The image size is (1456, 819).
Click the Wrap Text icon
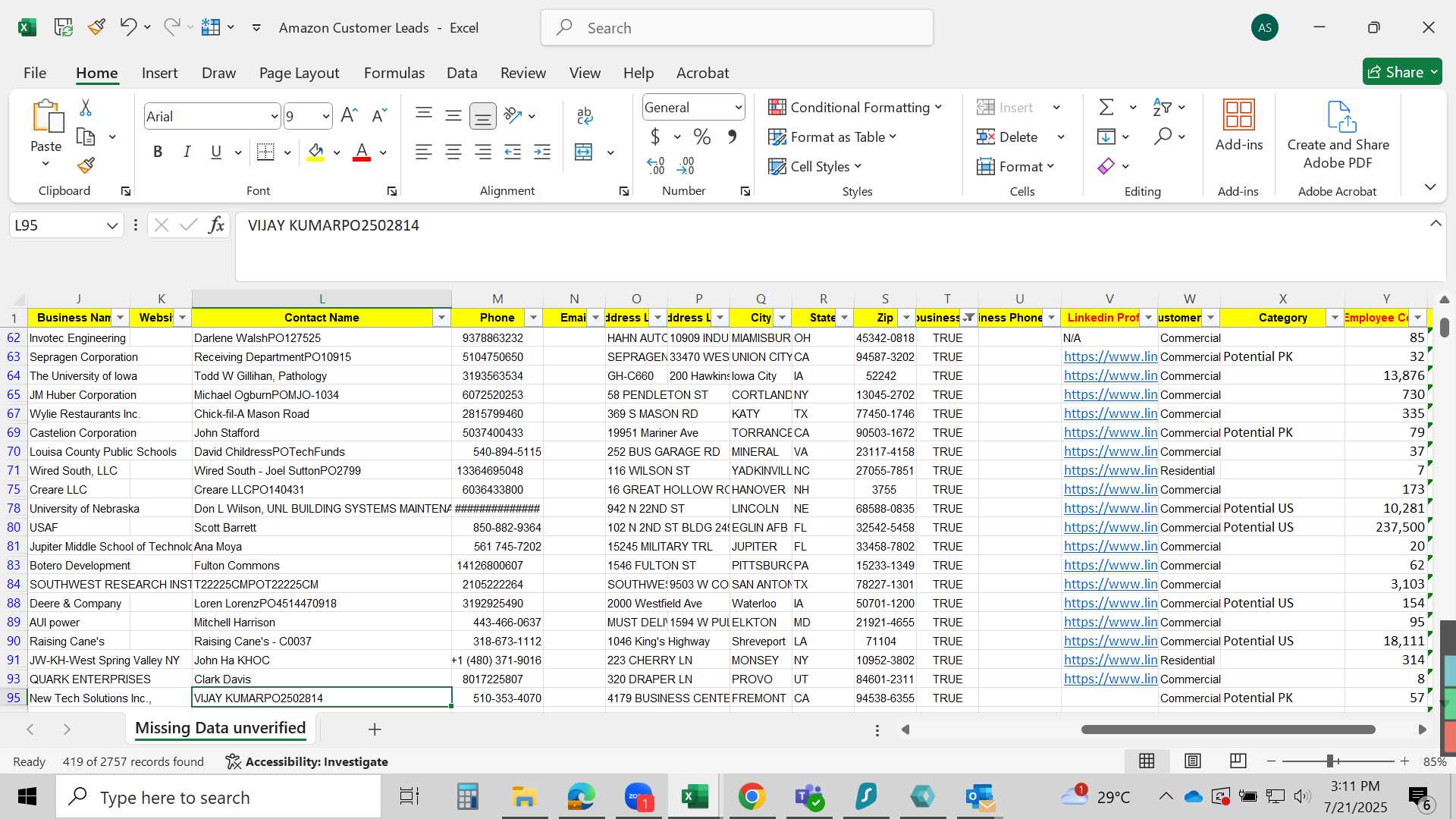(x=584, y=115)
